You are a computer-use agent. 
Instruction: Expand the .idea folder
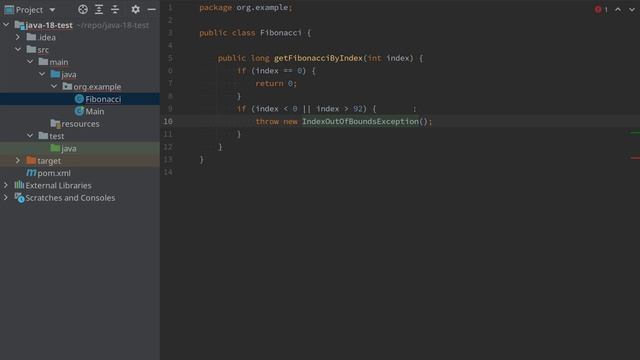point(18,37)
